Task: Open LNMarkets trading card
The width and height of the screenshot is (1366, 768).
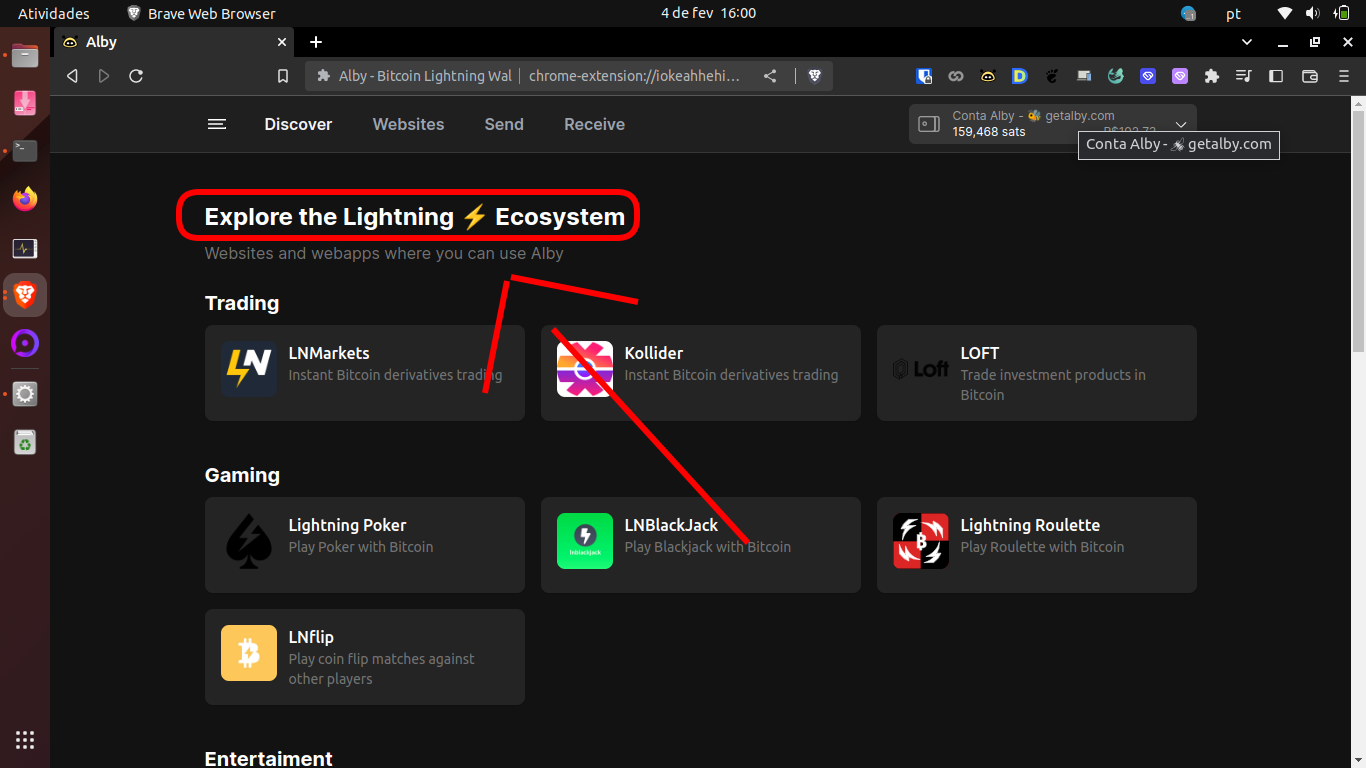Action: pyautogui.click(x=364, y=373)
